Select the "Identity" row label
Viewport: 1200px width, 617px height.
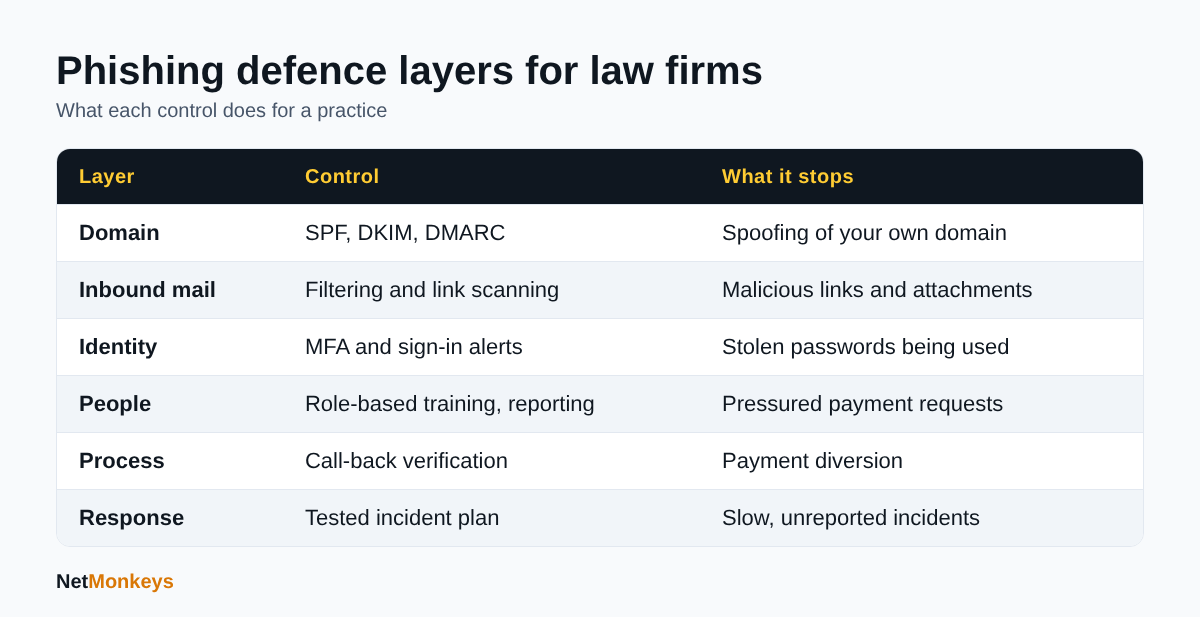118,347
